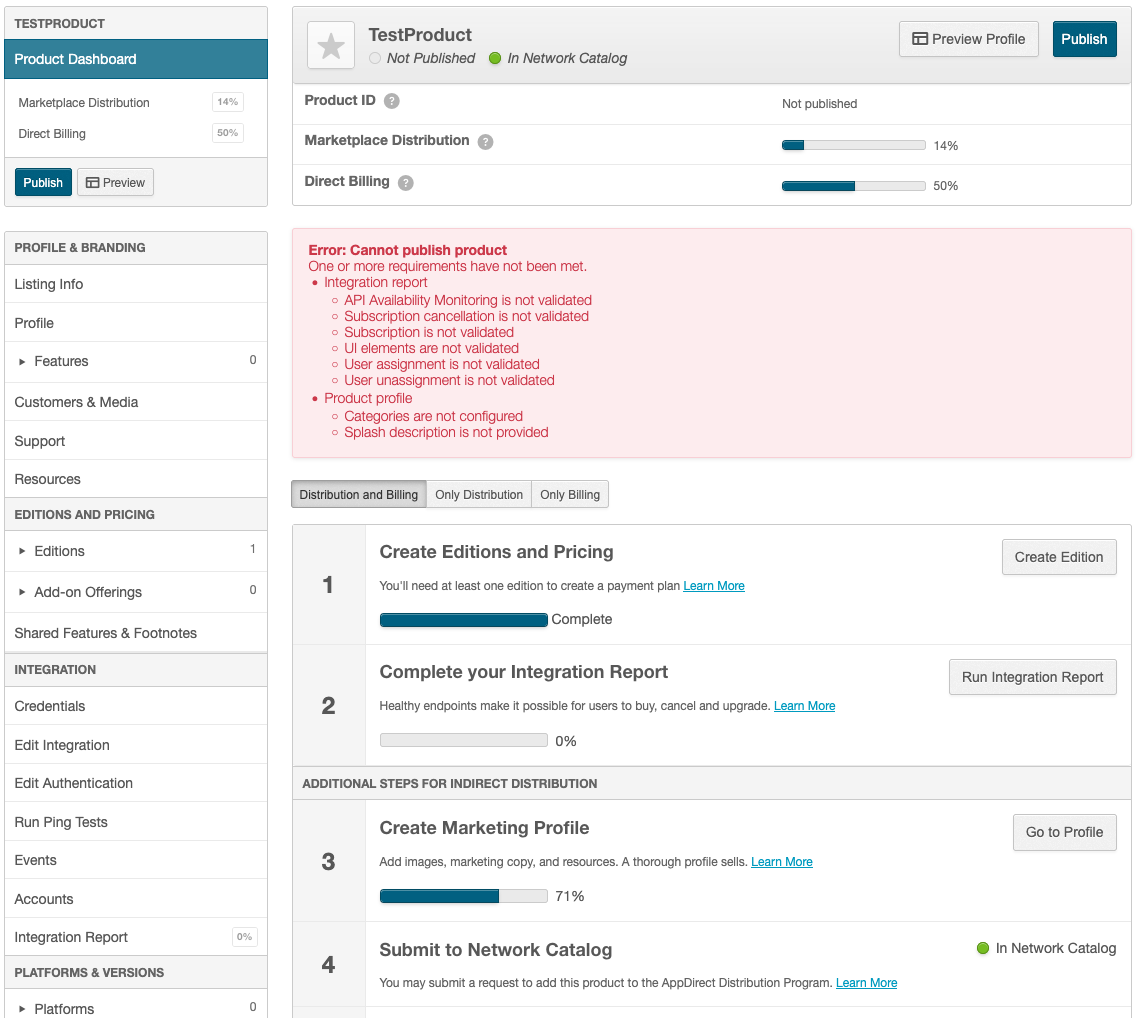Open the Integration Report sidebar item
The width and height of the screenshot is (1140, 1018).
tap(71, 937)
